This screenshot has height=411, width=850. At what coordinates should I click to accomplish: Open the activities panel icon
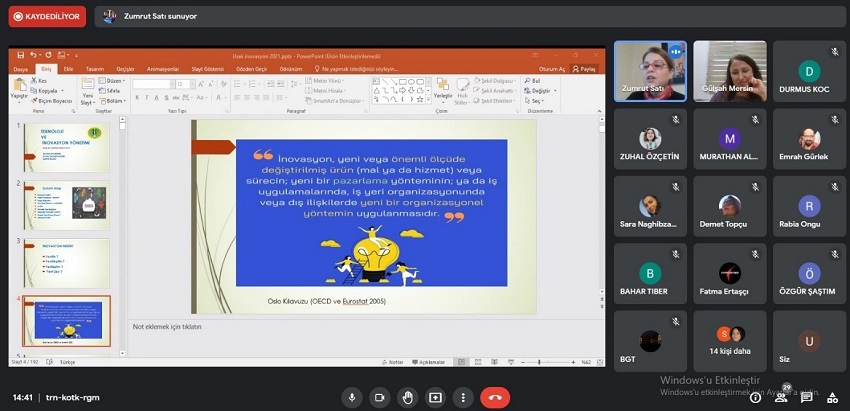(x=832, y=398)
